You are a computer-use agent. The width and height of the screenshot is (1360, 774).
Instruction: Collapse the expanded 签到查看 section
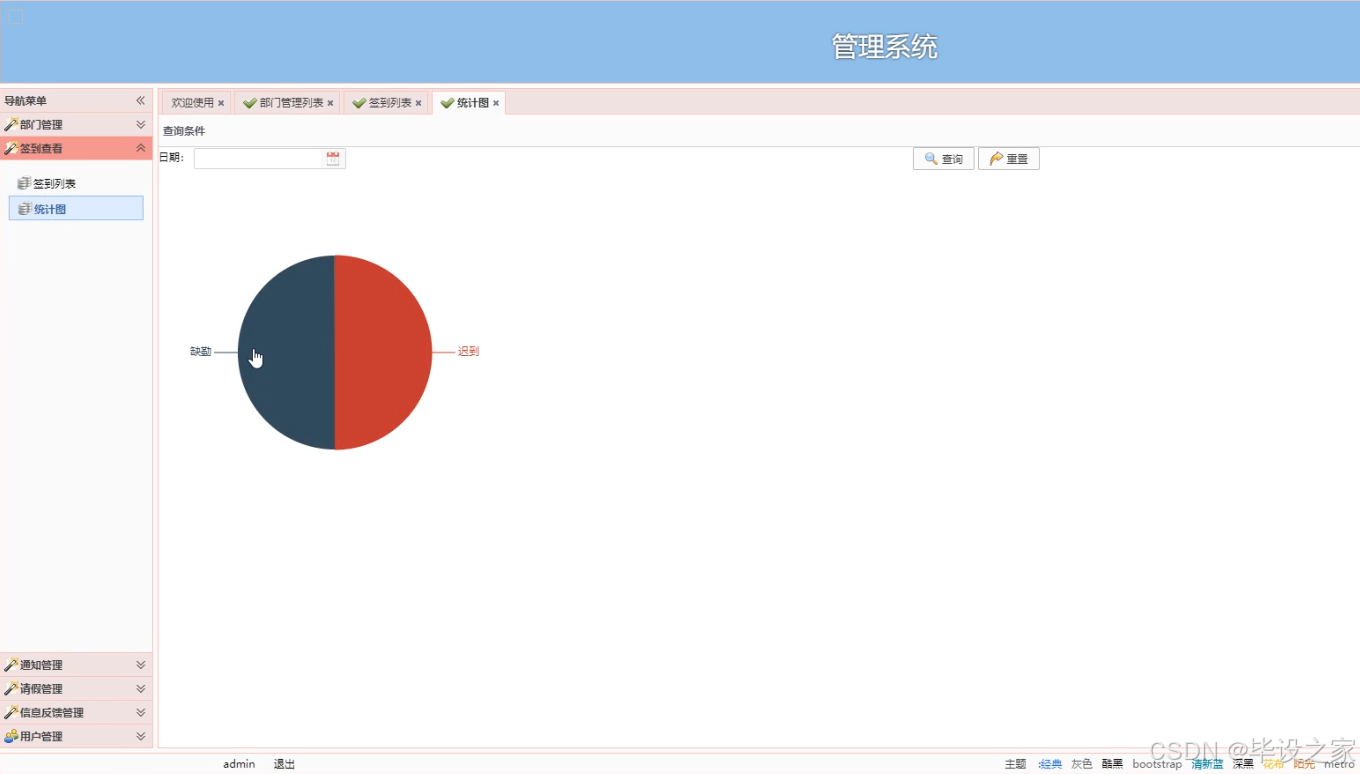pos(143,147)
